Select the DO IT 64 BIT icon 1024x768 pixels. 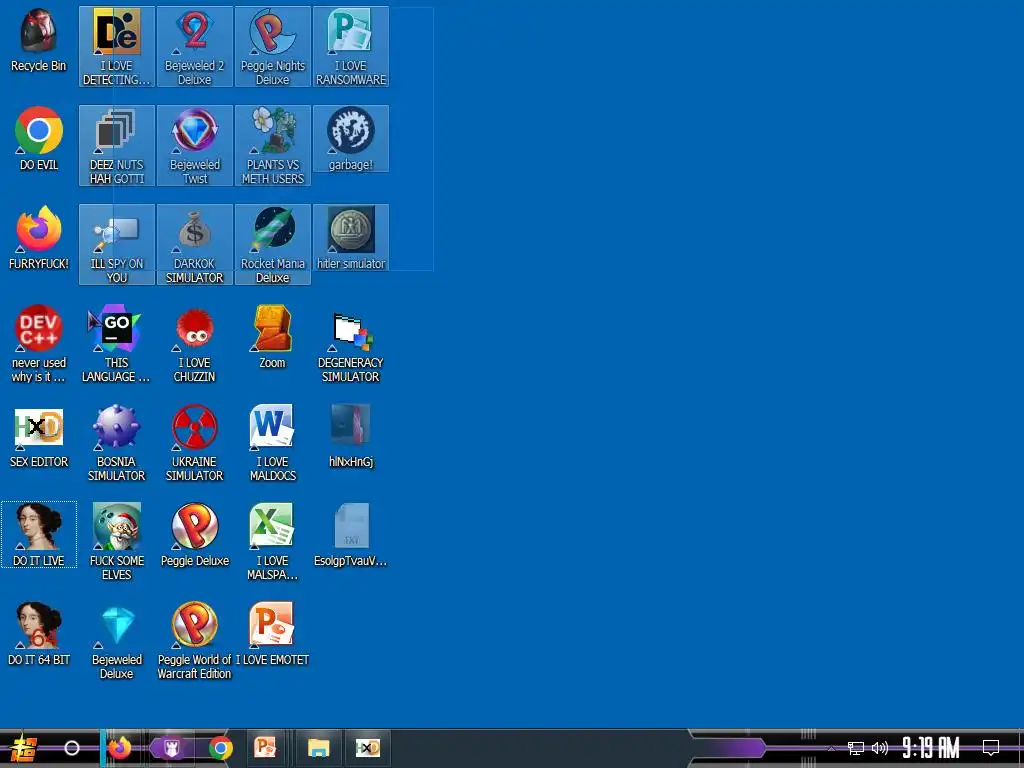[x=39, y=633]
